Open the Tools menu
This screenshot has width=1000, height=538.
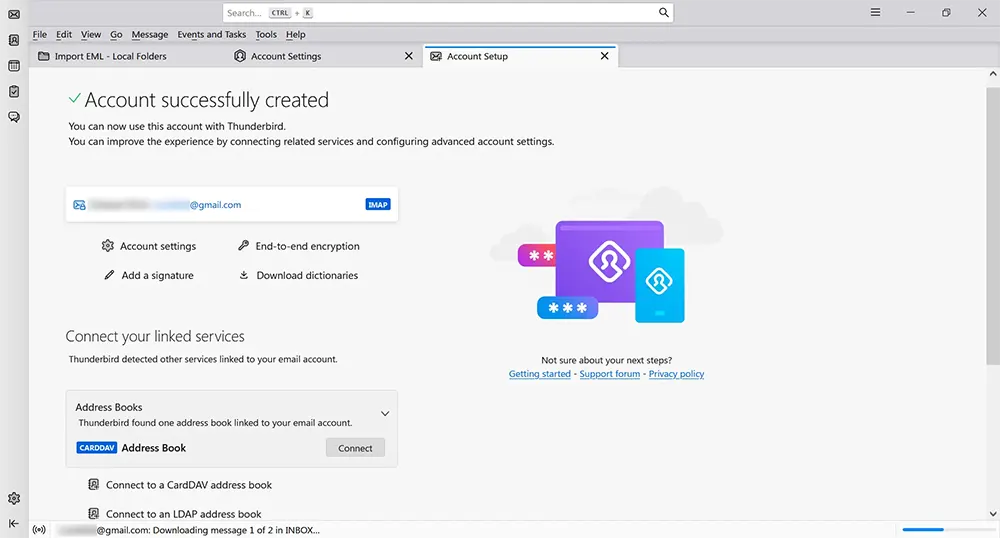pos(266,34)
